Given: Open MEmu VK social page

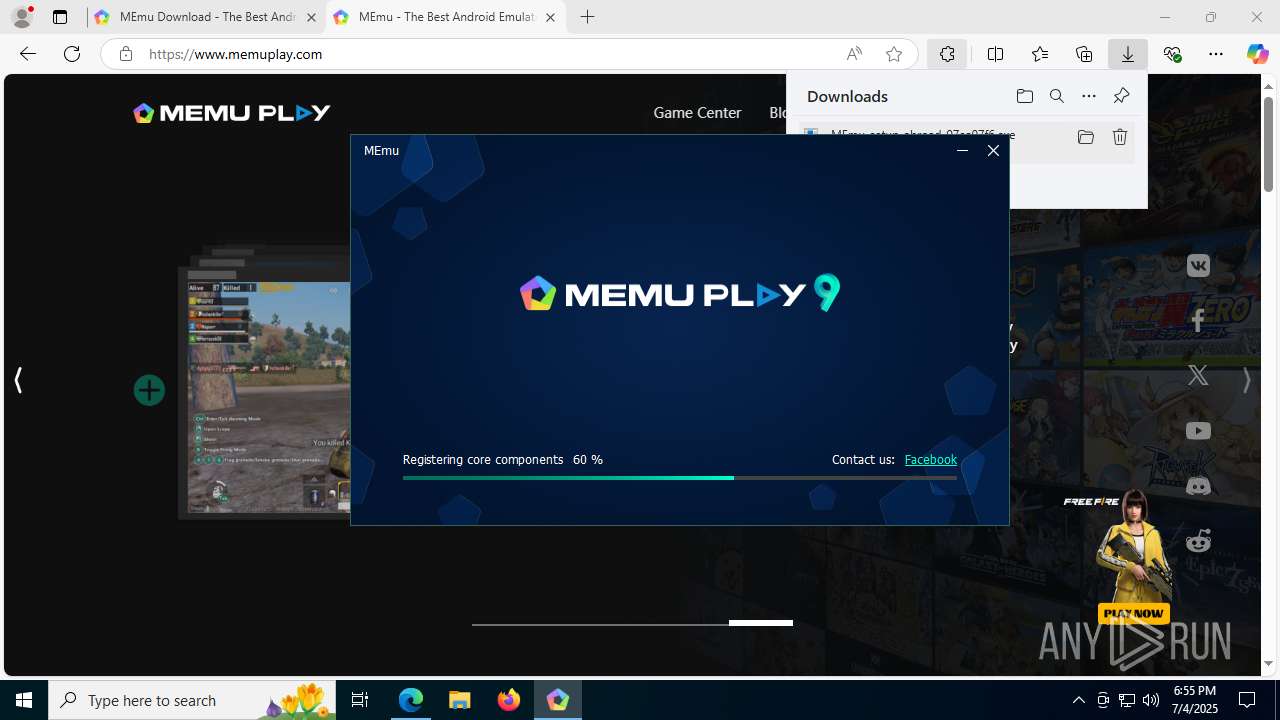Looking at the screenshot, I should point(1198,266).
